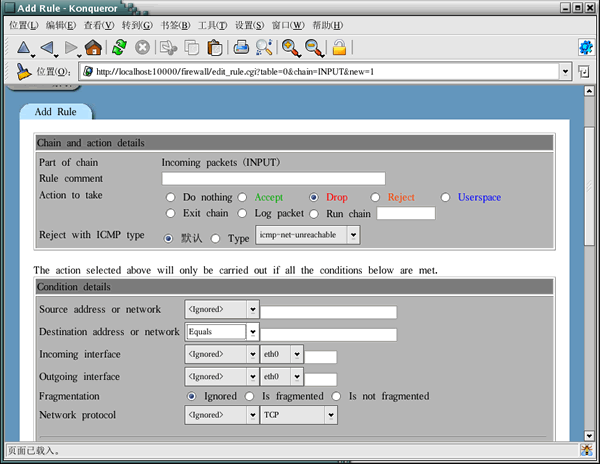Viewport: 600px width, 464px height.
Task: Open Destination address Equals dropdown
Action: pos(222,332)
